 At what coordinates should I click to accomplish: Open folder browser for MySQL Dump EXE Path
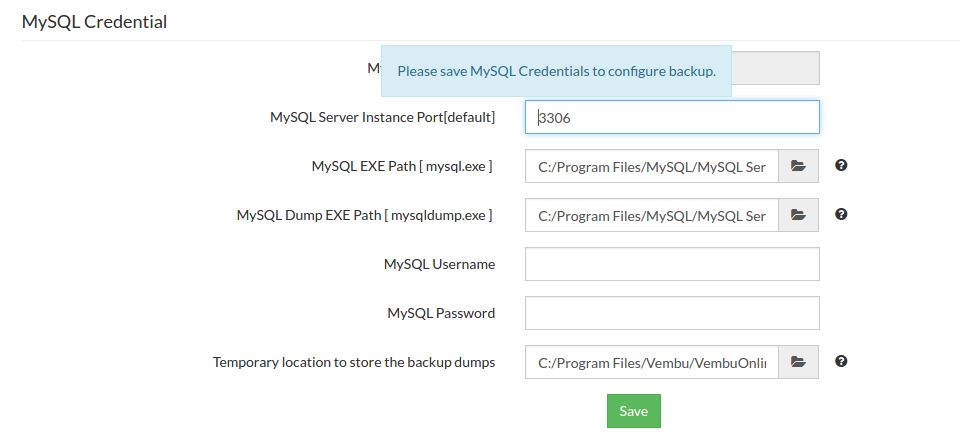tap(798, 215)
